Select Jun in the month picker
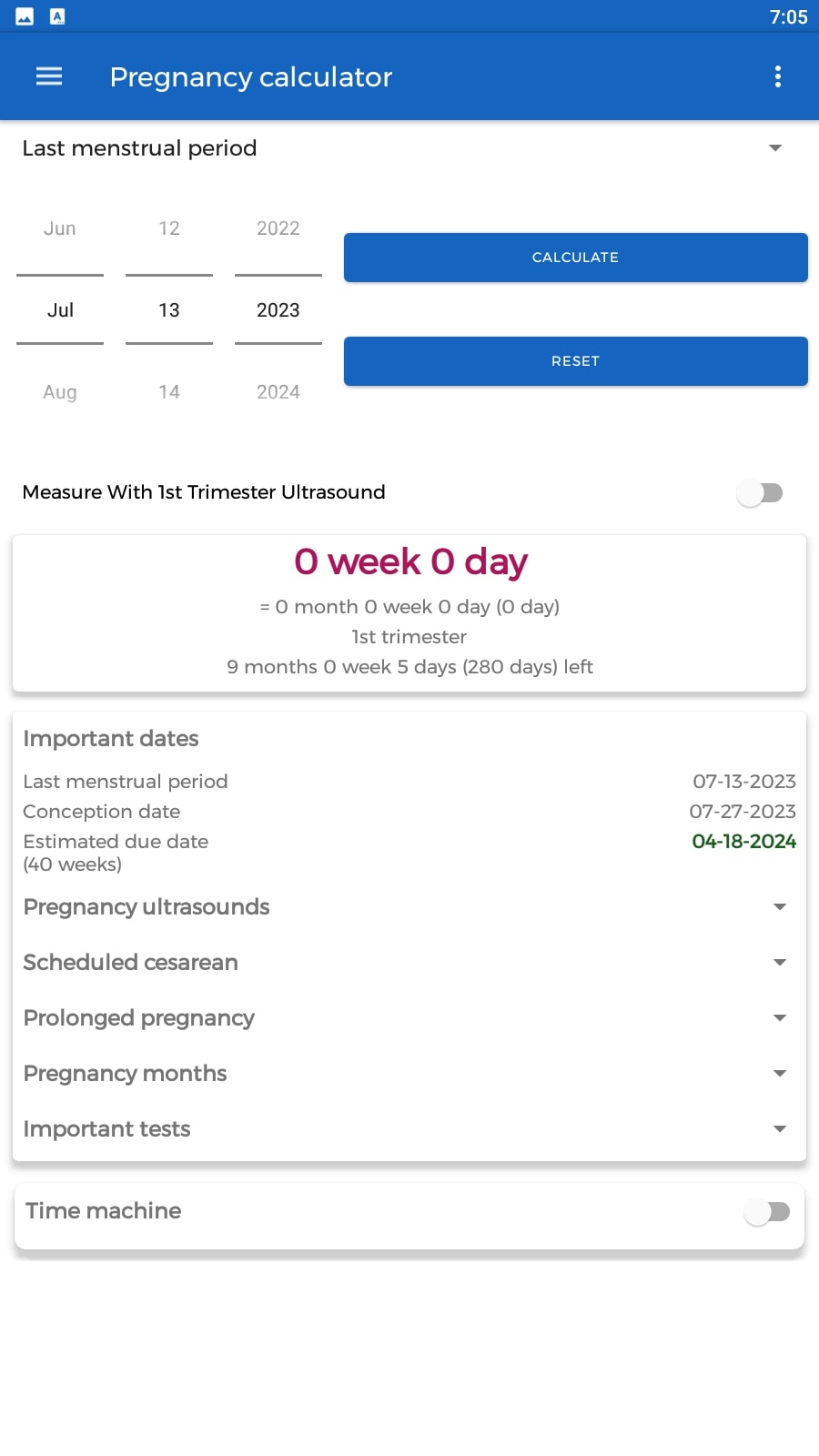This screenshot has width=819, height=1456. [x=60, y=228]
